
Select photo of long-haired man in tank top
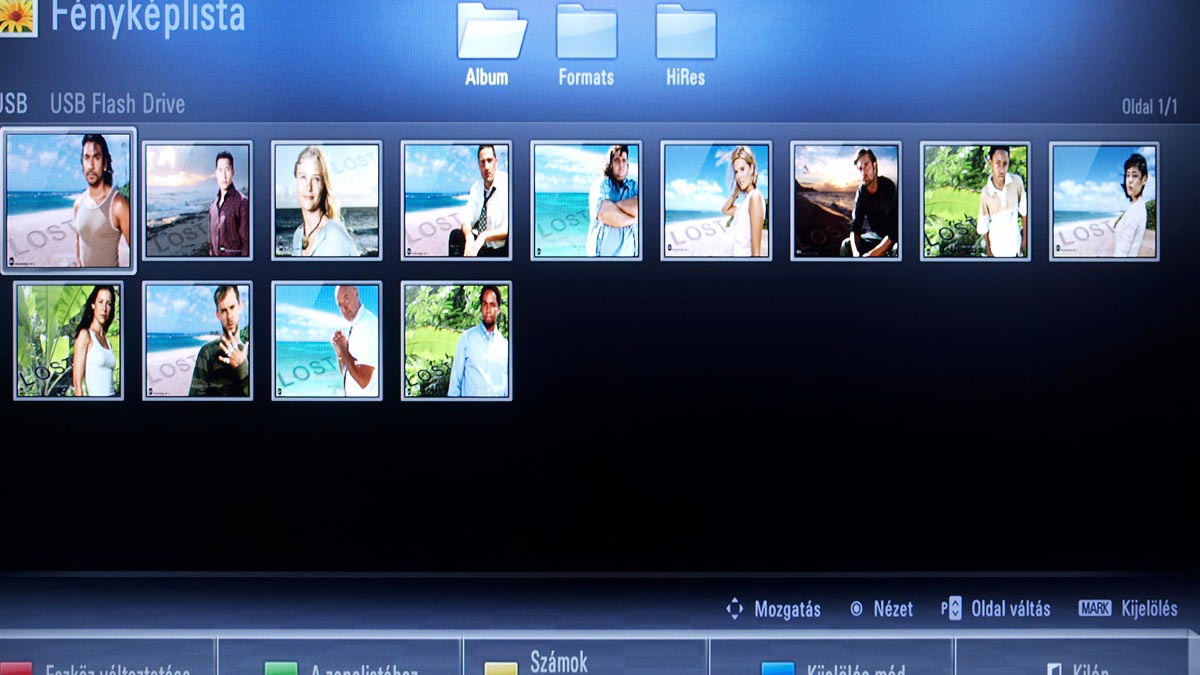(x=68, y=200)
